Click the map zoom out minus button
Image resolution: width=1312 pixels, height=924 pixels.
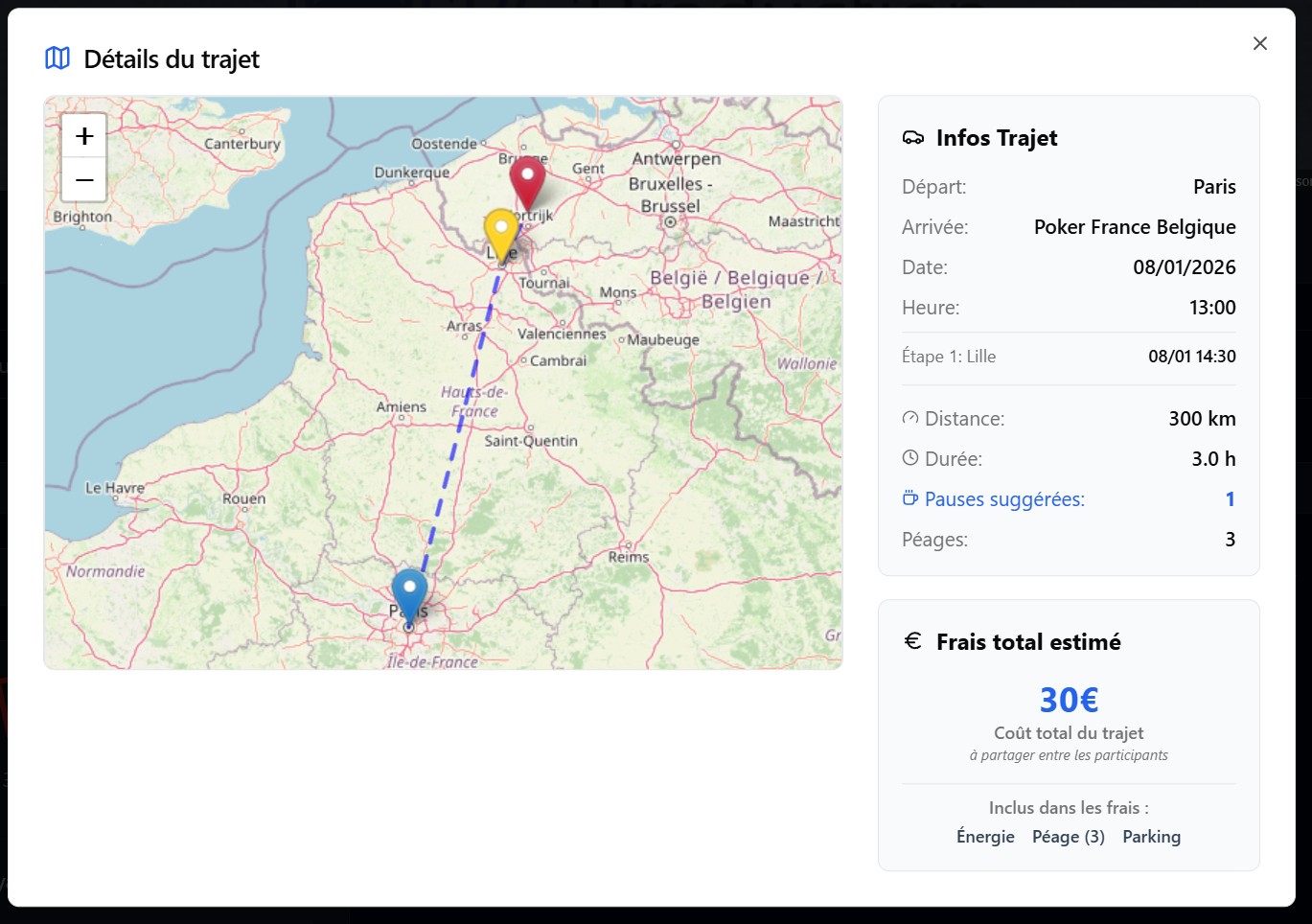(84, 180)
